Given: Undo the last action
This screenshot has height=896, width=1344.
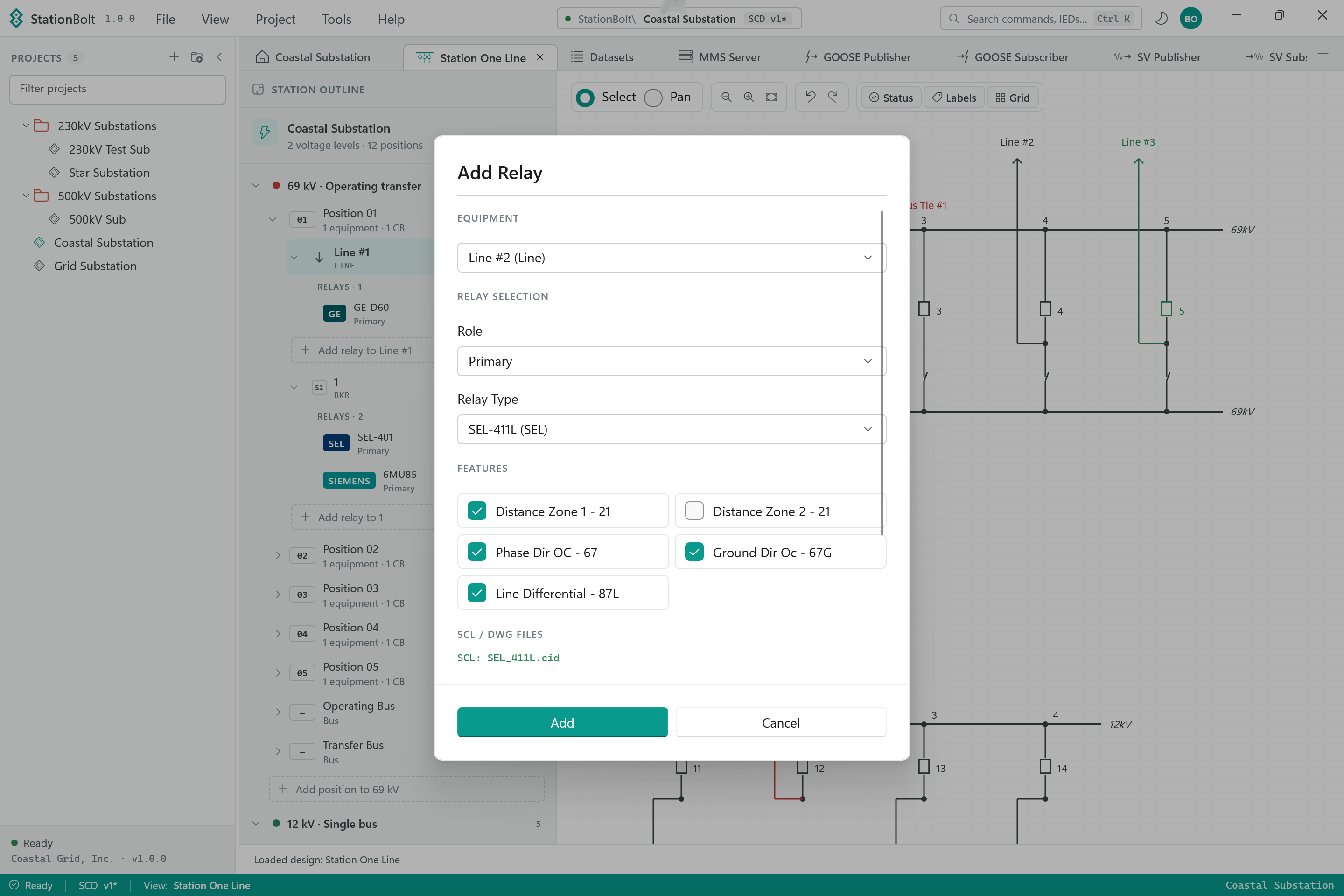Looking at the screenshot, I should [x=810, y=97].
